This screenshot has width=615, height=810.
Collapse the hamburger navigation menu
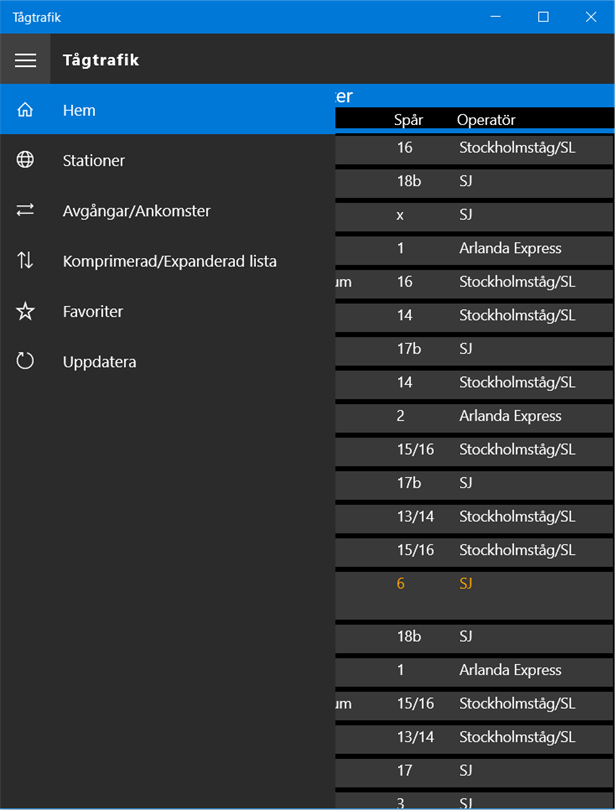click(x=25, y=60)
